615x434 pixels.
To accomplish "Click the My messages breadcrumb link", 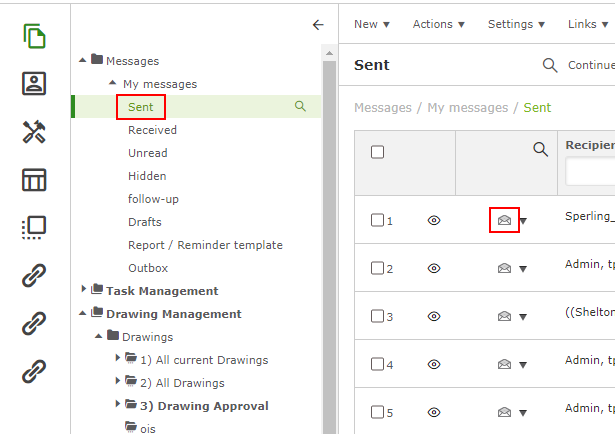I will [468, 107].
